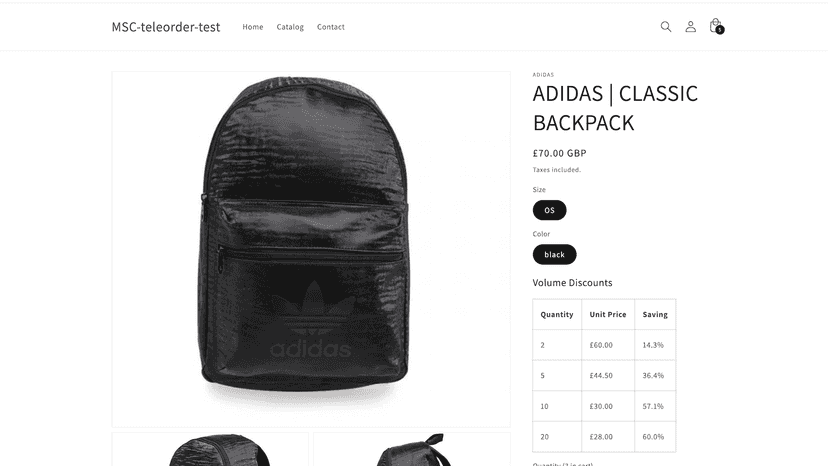
Task: Click the 60.0% saving cell
Action: pyautogui.click(x=655, y=437)
